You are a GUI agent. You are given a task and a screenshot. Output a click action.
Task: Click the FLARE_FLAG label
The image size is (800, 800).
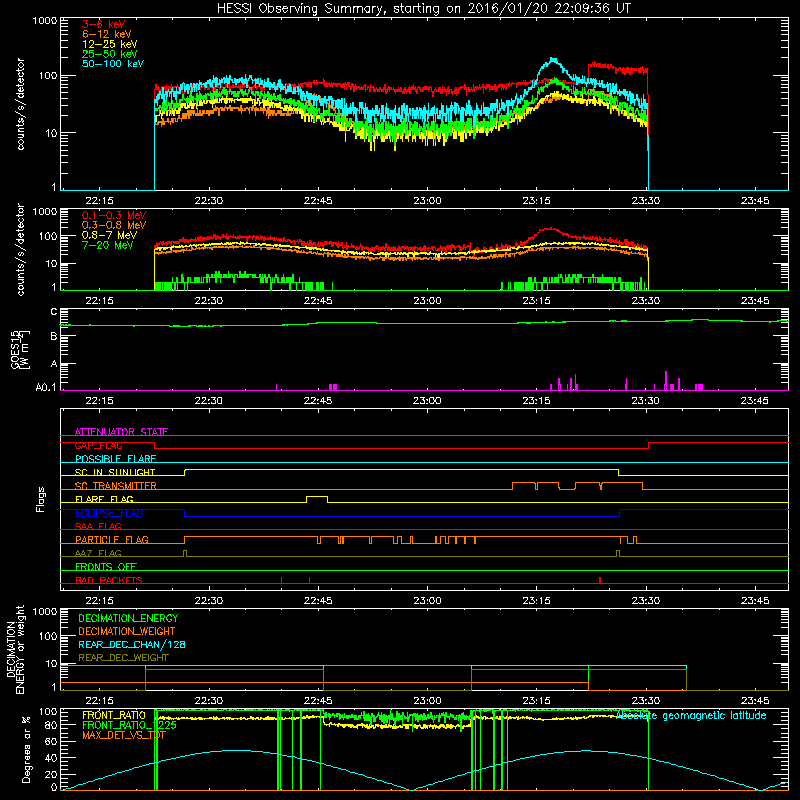point(104,499)
